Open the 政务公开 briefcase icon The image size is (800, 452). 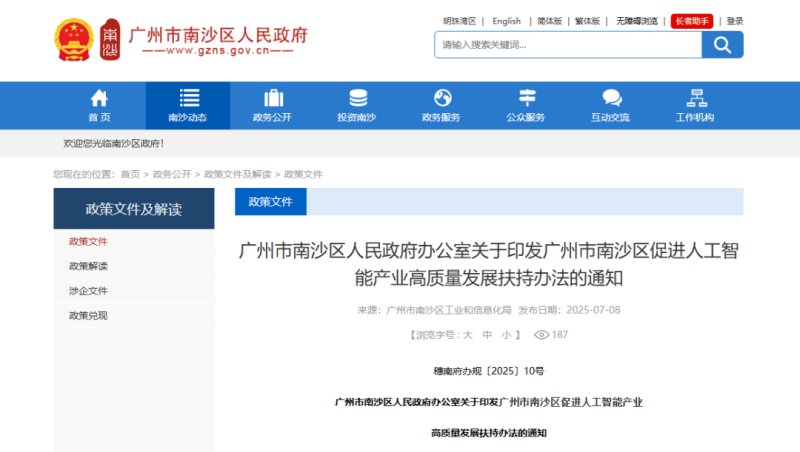273,98
